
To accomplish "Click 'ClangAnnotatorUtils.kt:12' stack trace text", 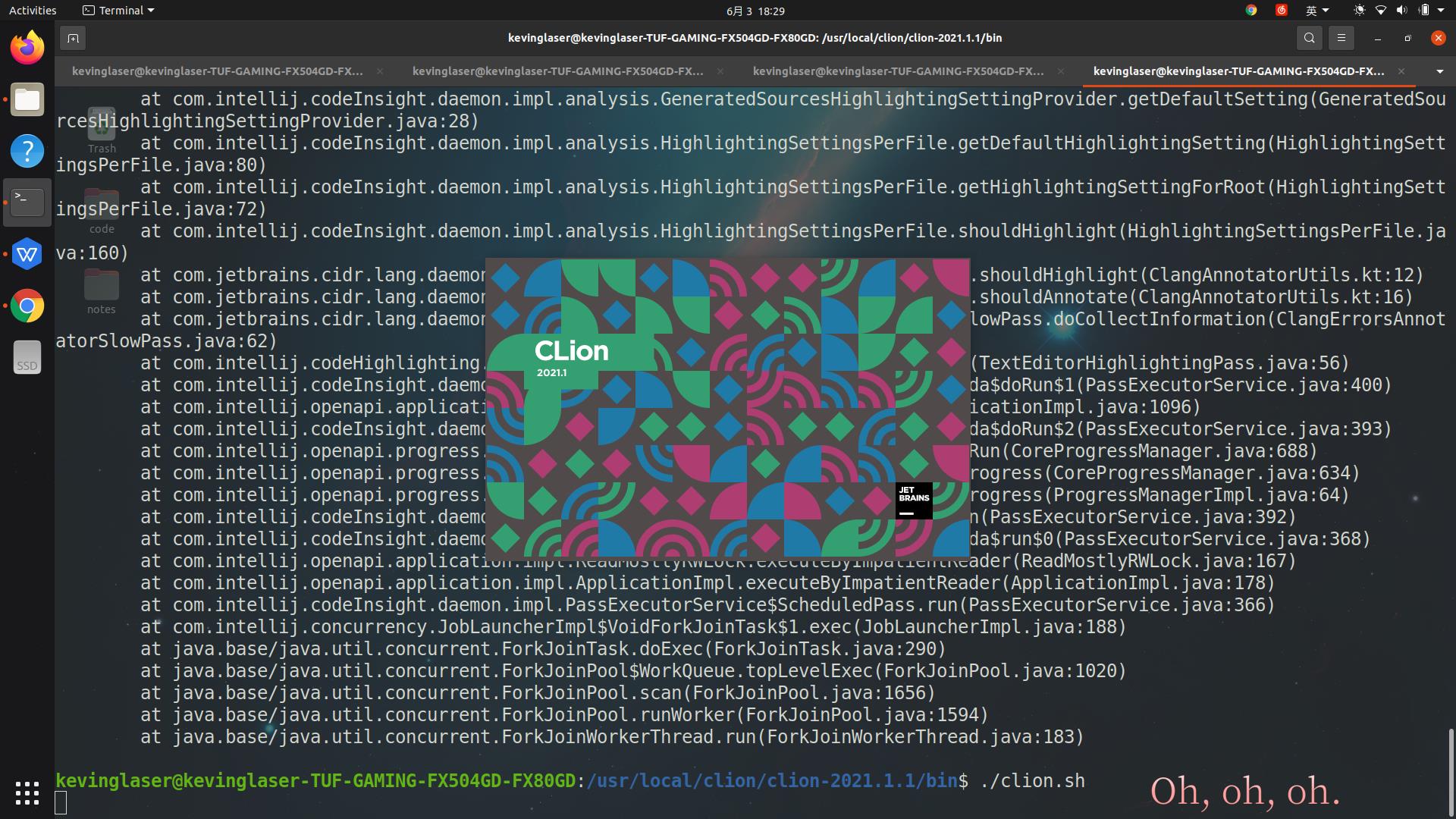I will [1281, 275].
